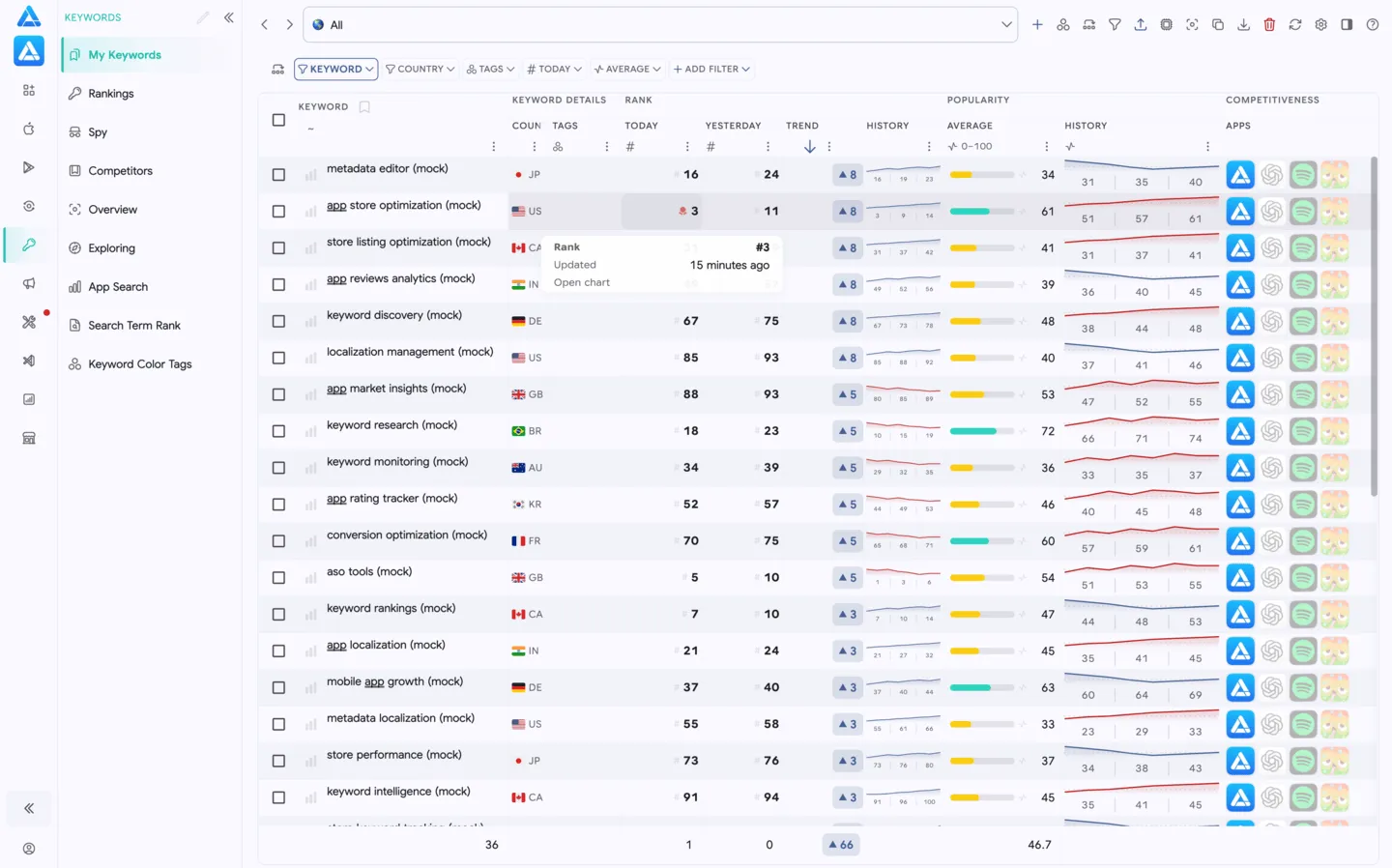This screenshot has height=868, width=1392.
Task: Check the app store optimization (mock) checkbox
Action: pos(278,211)
